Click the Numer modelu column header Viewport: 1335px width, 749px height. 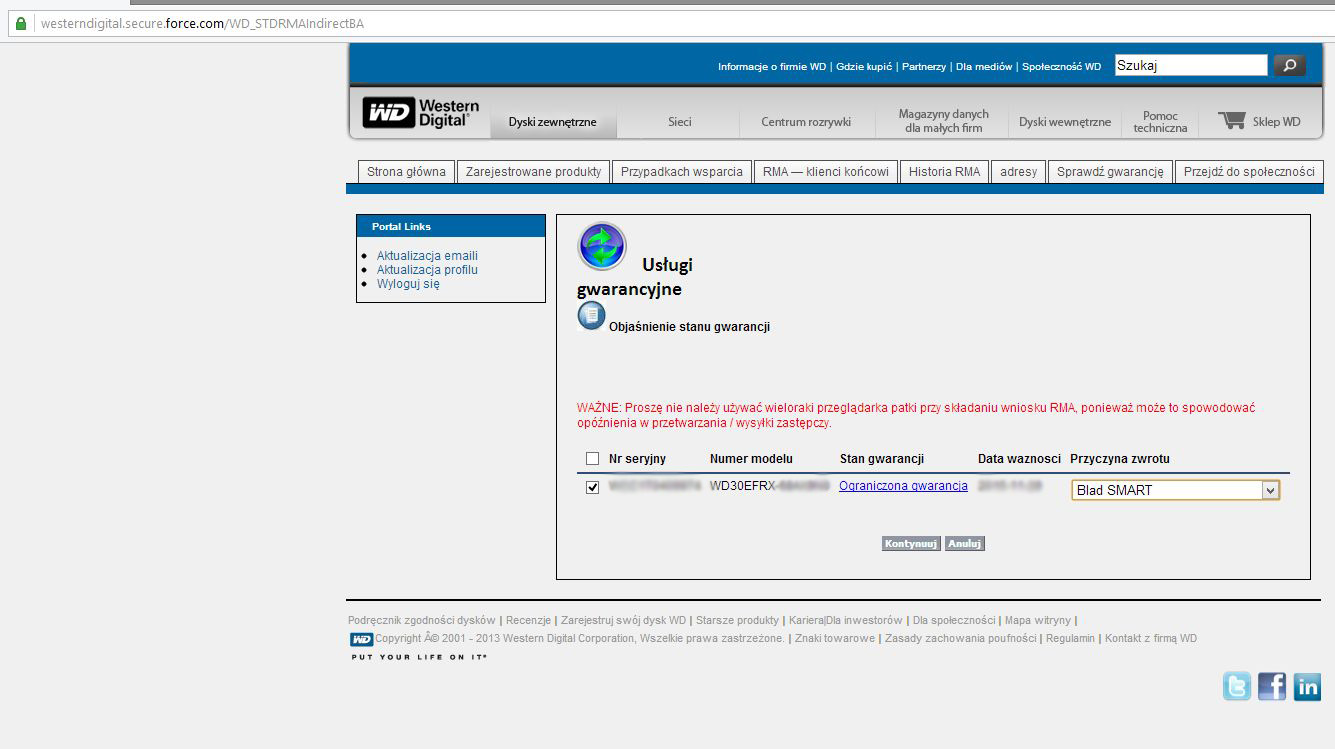[751, 459]
